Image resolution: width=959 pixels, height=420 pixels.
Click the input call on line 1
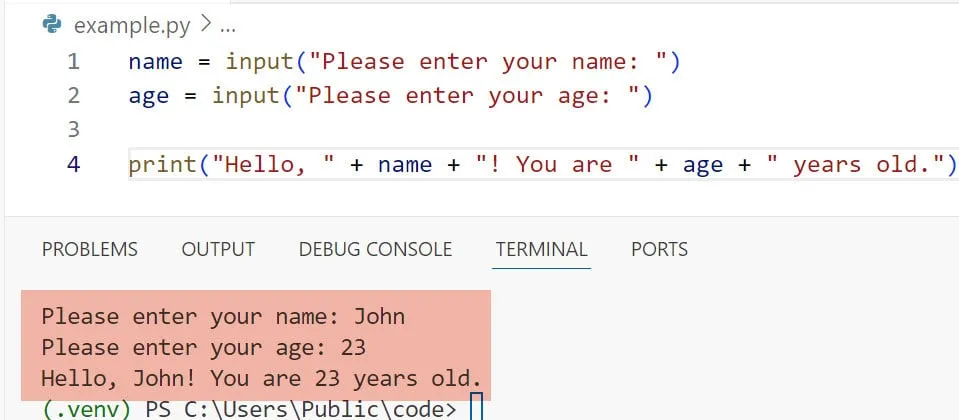[x=258, y=62]
